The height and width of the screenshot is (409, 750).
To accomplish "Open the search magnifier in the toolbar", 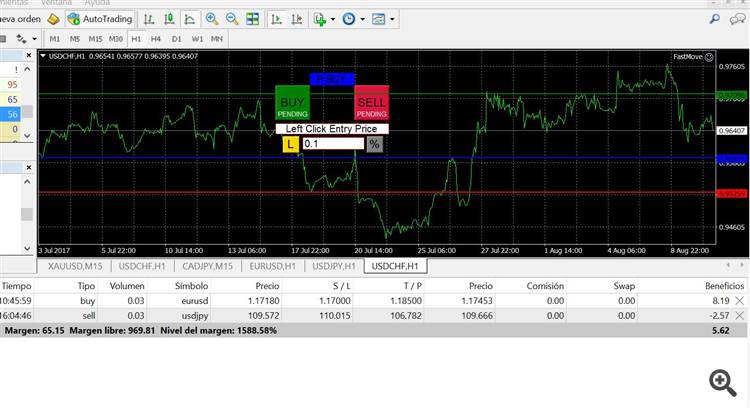I will (715, 19).
